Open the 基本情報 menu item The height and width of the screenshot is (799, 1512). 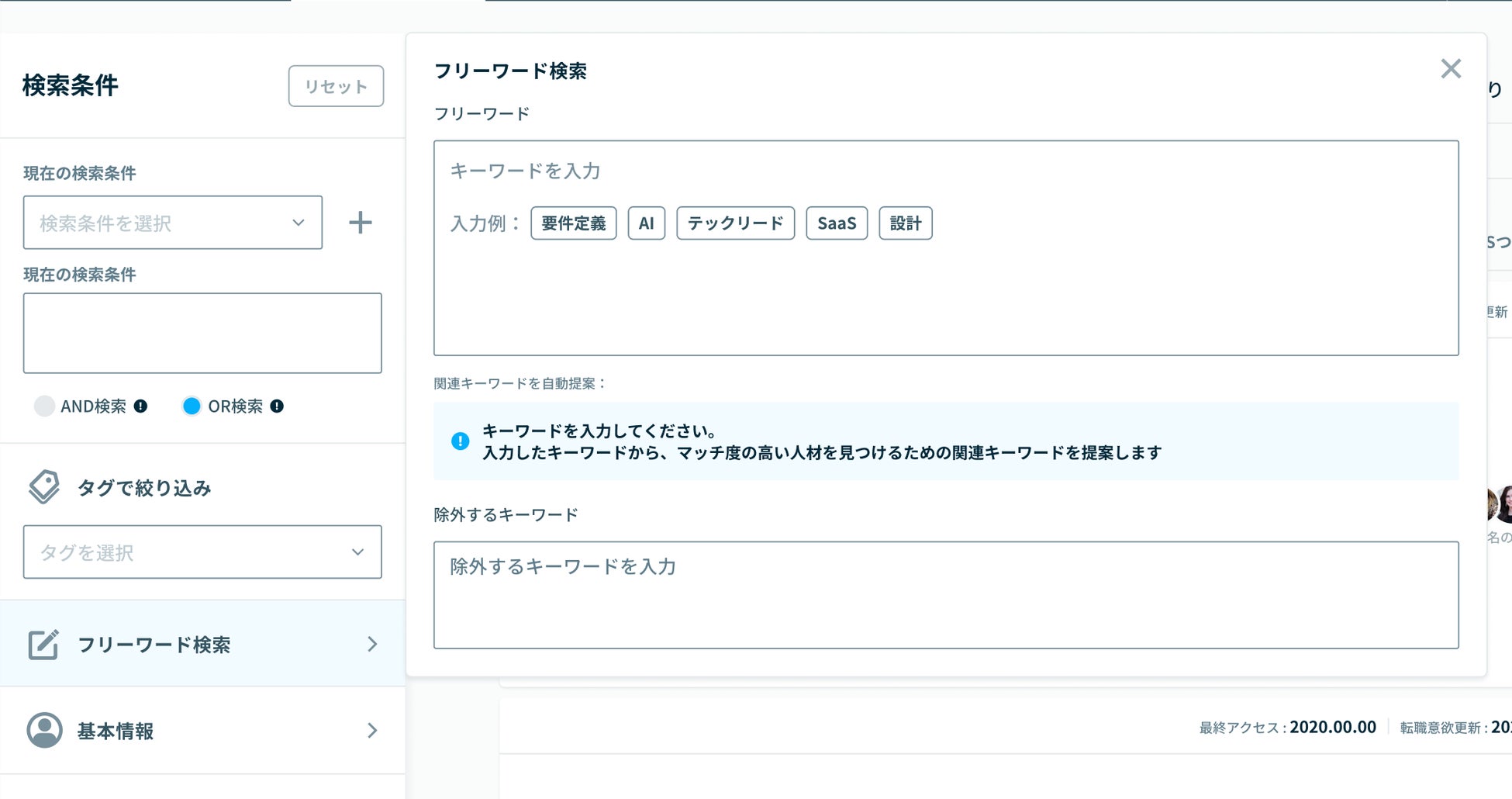[x=202, y=730]
